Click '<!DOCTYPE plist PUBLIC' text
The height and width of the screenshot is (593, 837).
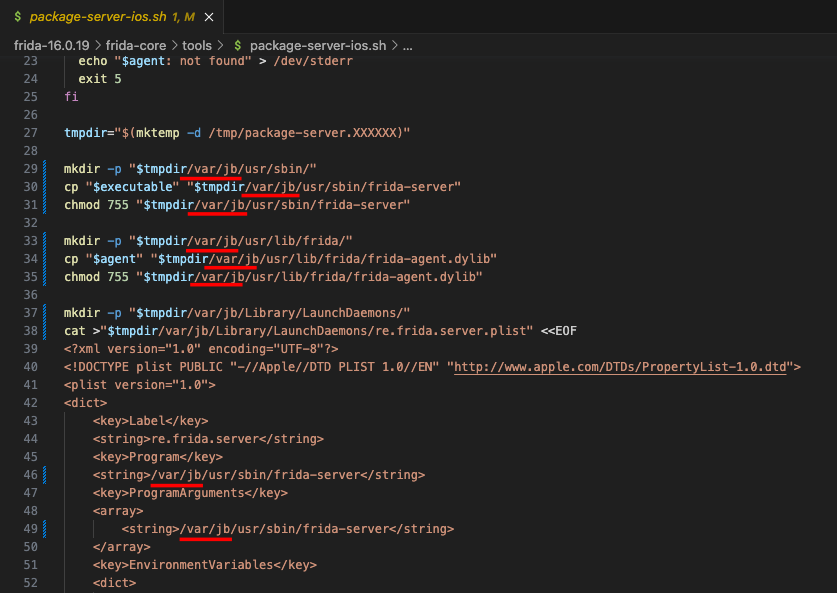pos(143,367)
